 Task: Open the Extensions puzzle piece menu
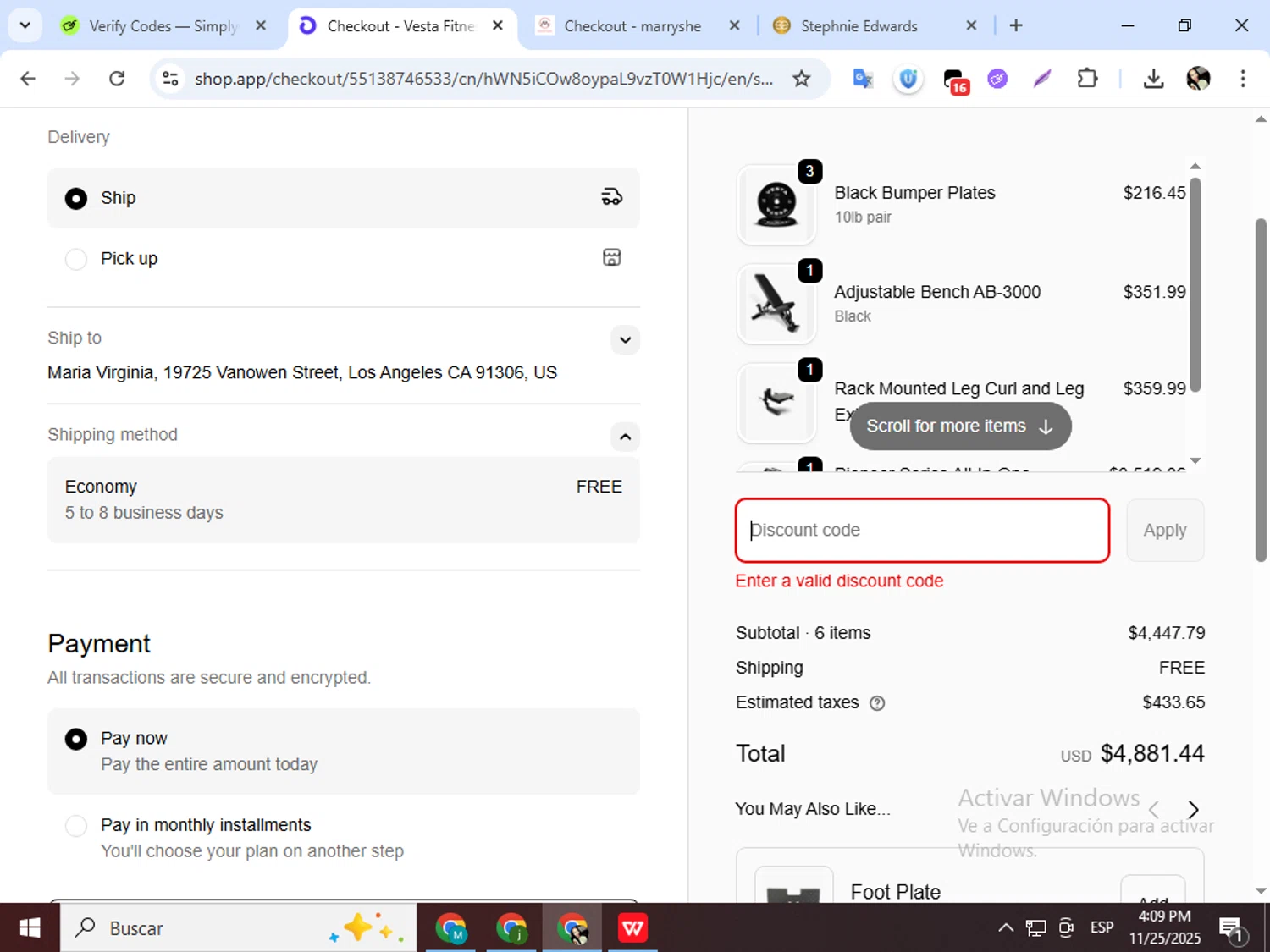click(x=1087, y=79)
